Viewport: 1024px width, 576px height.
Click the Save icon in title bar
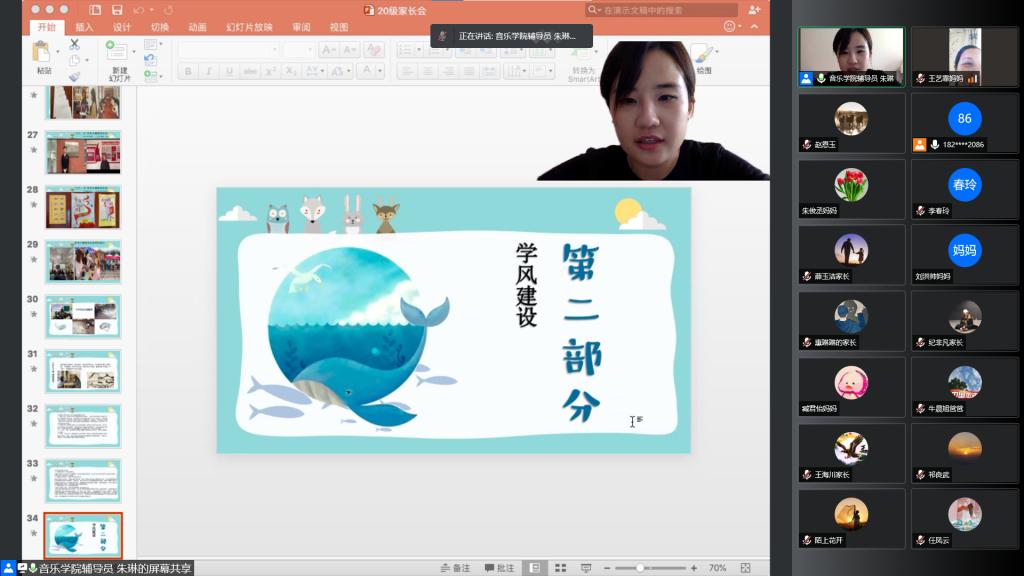click(x=117, y=10)
